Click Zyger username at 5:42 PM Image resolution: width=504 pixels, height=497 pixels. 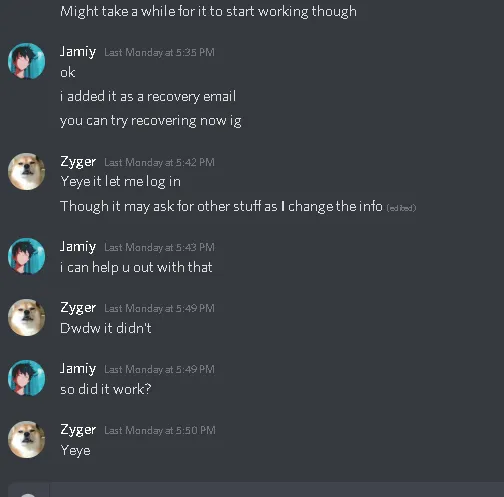tap(78, 162)
